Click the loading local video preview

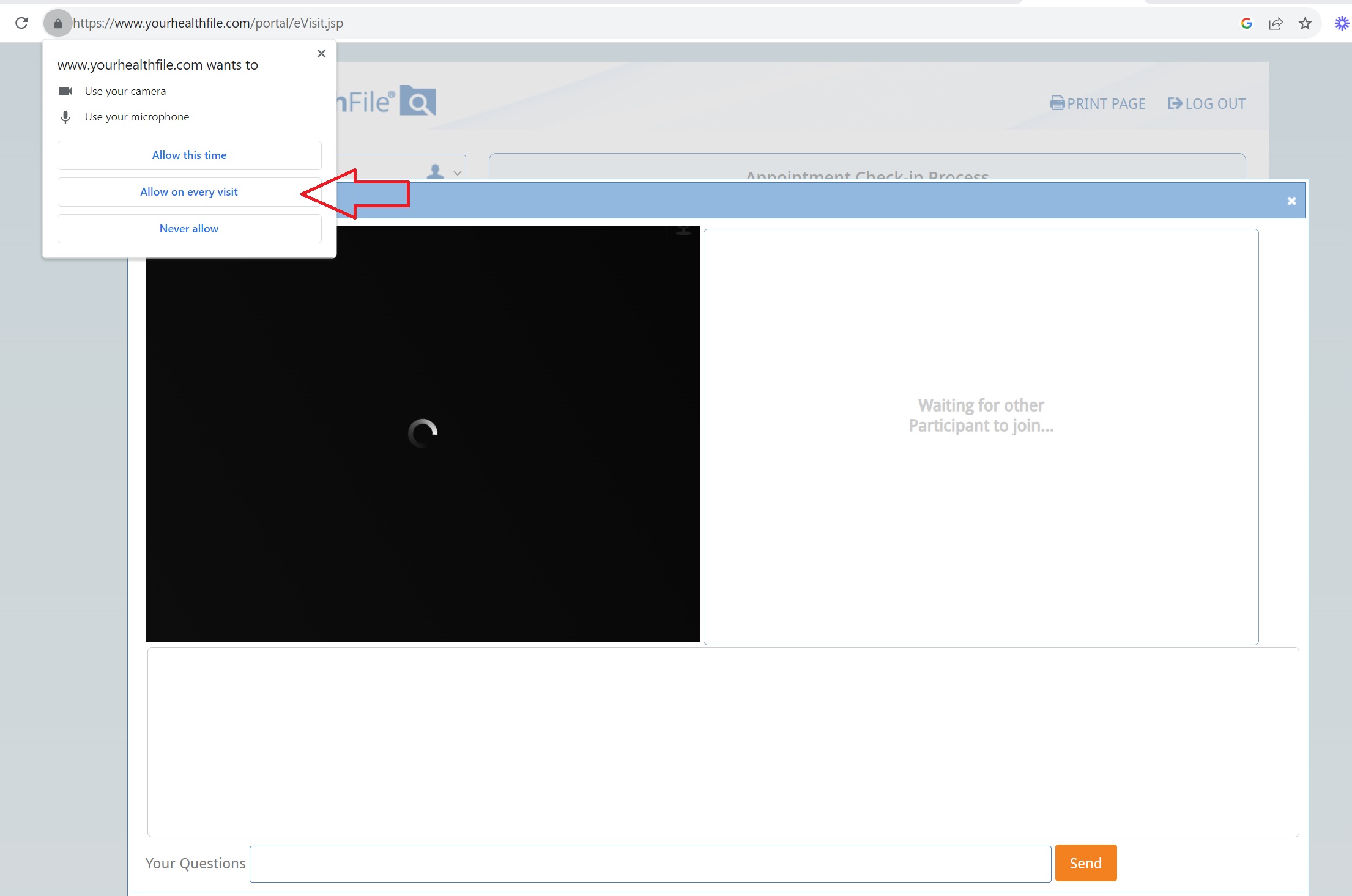pyautogui.click(x=422, y=433)
